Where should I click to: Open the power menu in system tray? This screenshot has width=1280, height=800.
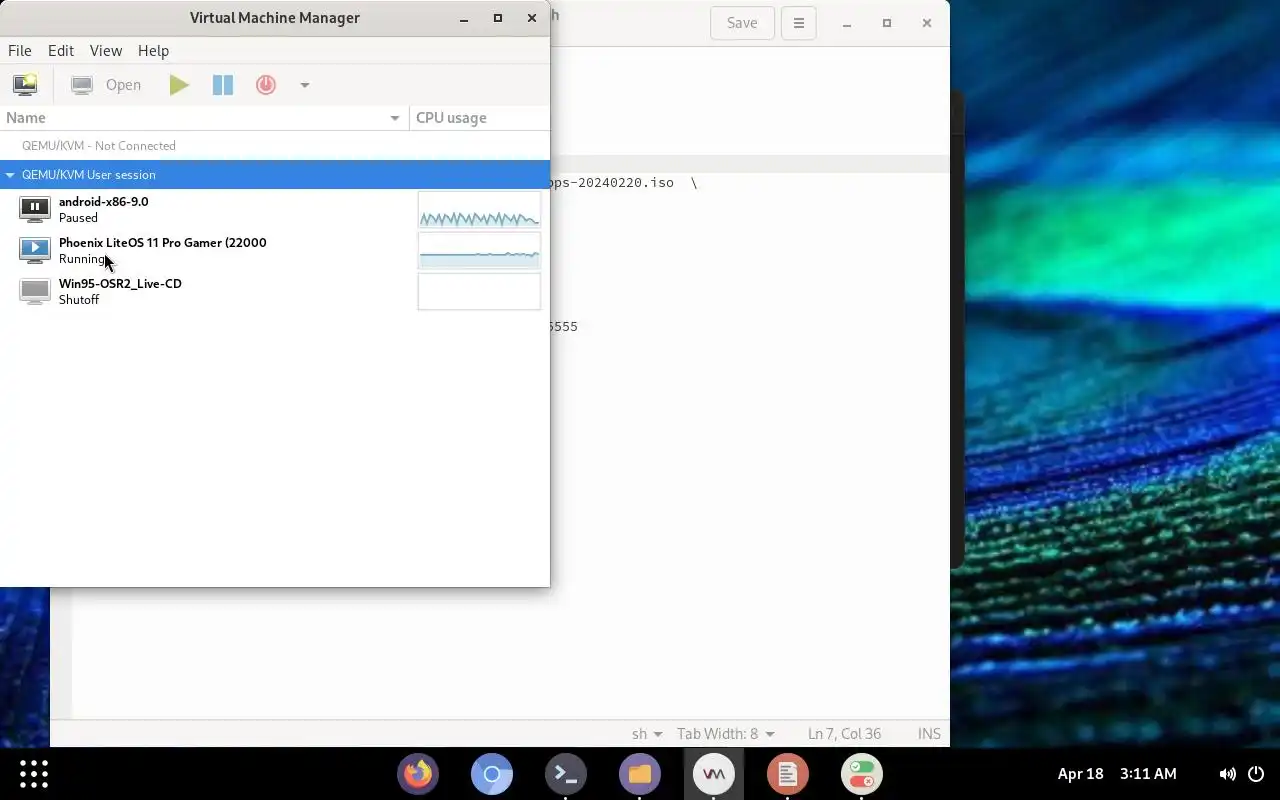point(1257,774)
